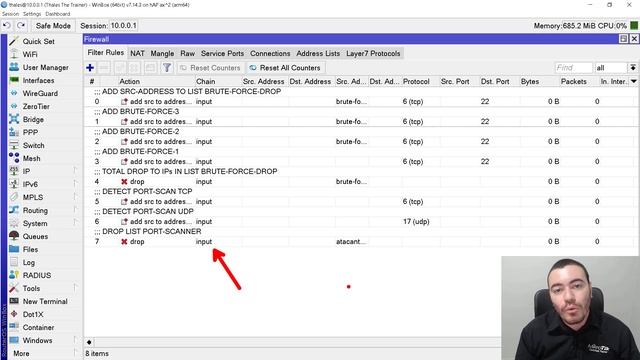This screenshot has width=640, height=360.
Task: Select the Filter Rules tab
Action: click(106, 53)
